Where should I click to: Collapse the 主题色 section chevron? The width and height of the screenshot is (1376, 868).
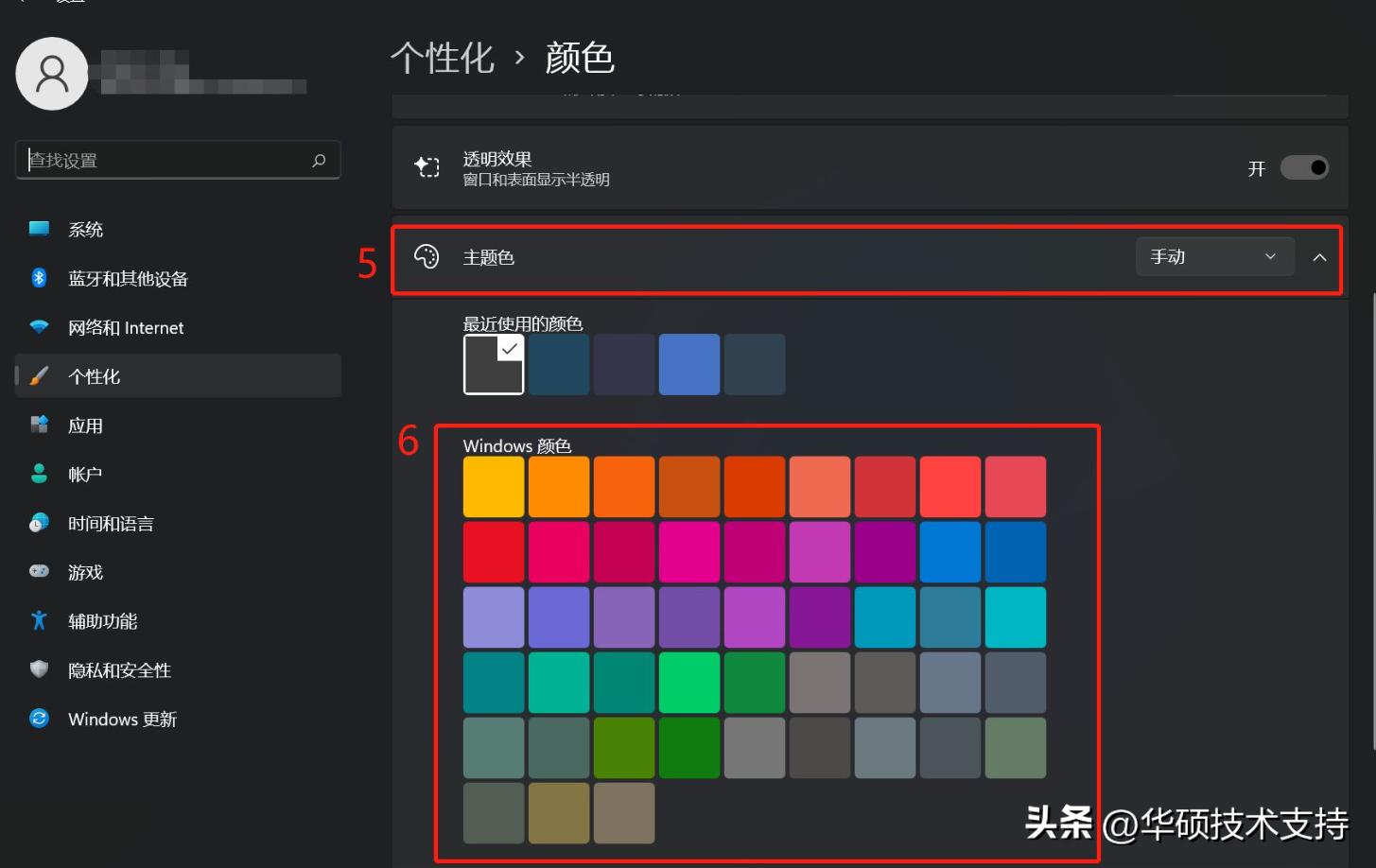[1320, 257]
